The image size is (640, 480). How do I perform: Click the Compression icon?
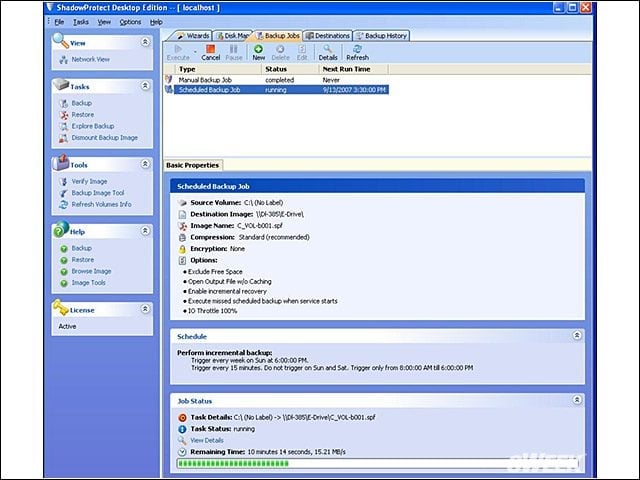pos(182,237)
